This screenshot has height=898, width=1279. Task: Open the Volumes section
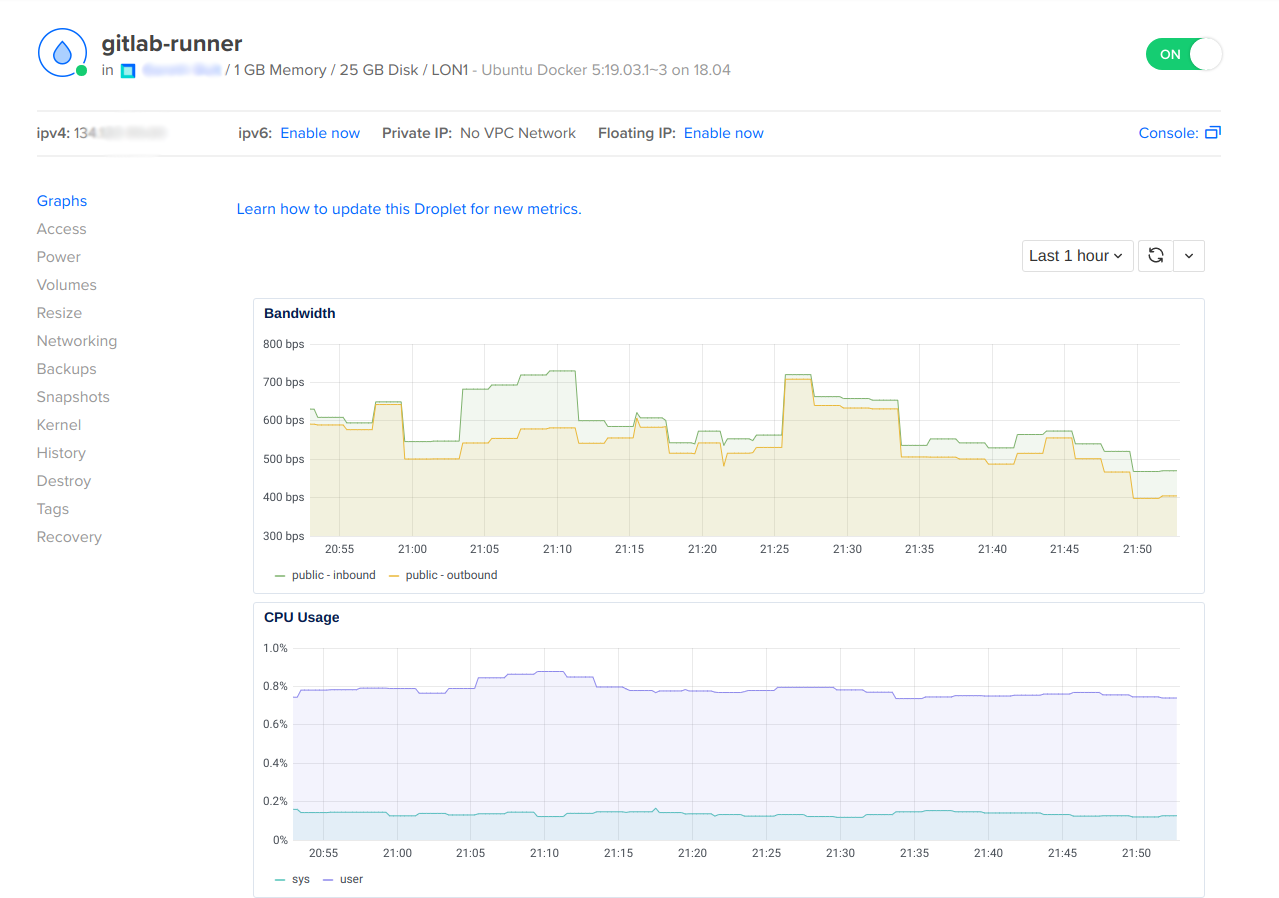tap(67, 285)
